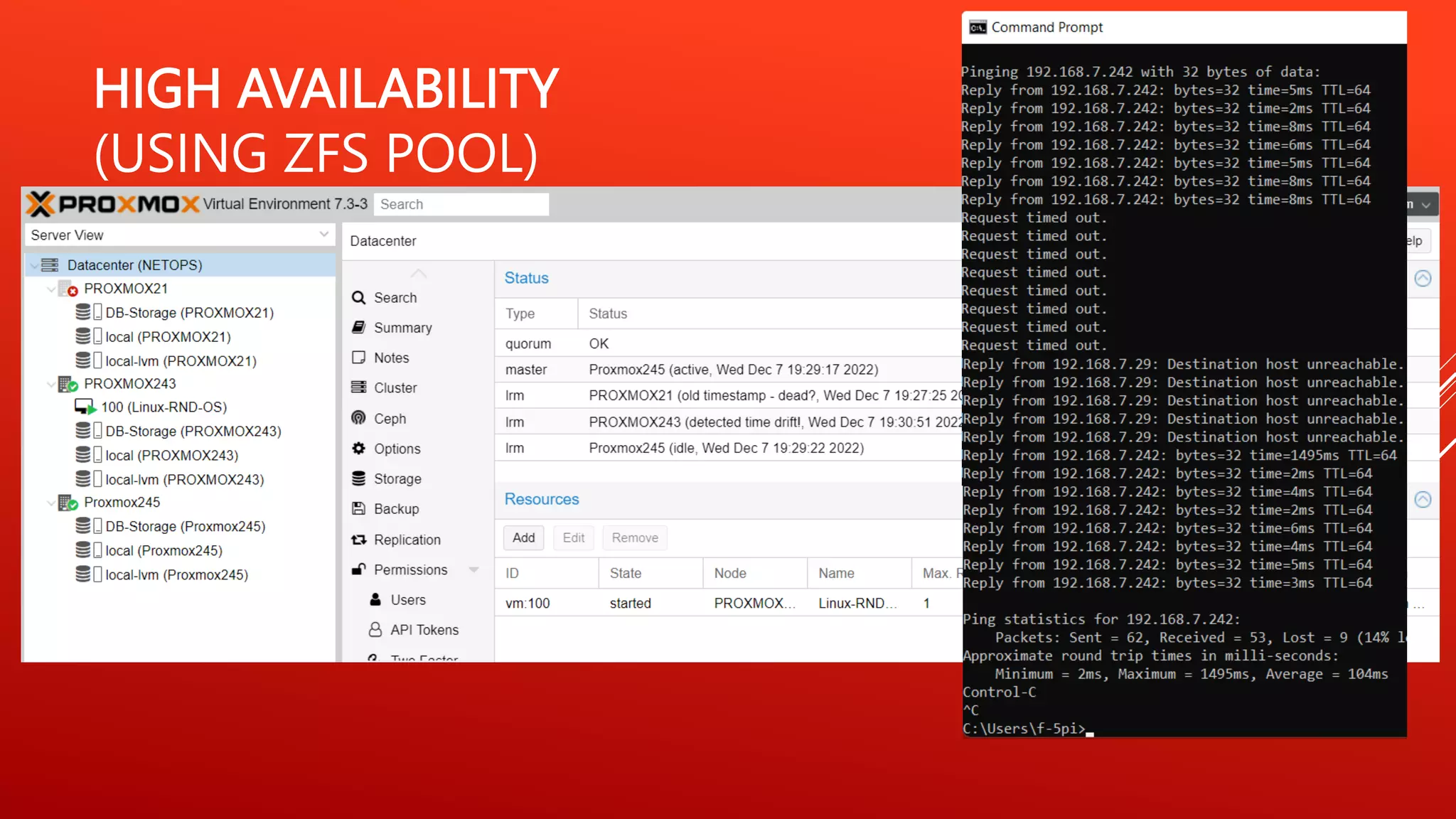Click the Cluster icon
The image size is (1456, 819).
pos(359,387)
